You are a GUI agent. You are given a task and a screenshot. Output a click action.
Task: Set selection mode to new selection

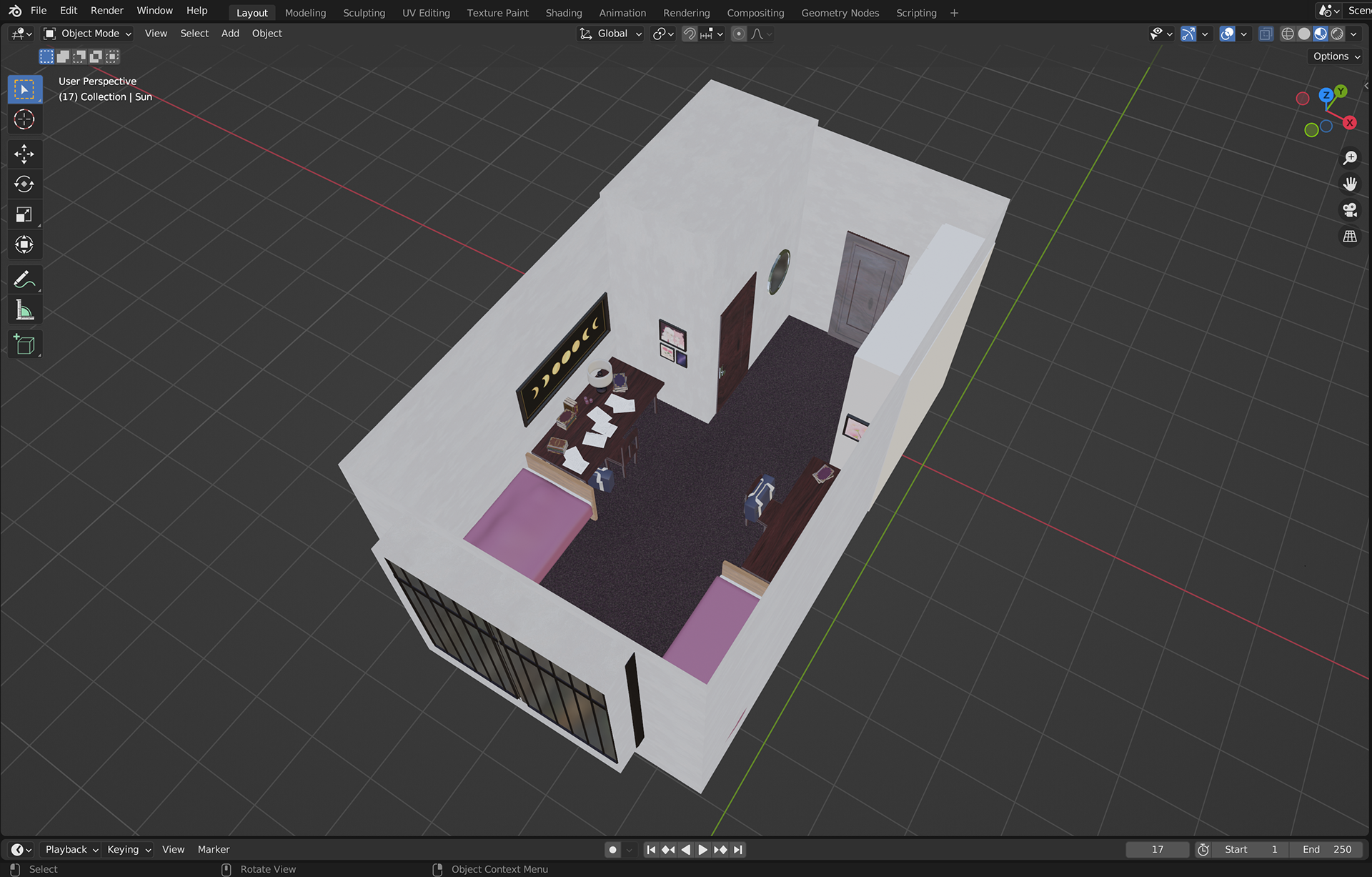tap(46, 56)
